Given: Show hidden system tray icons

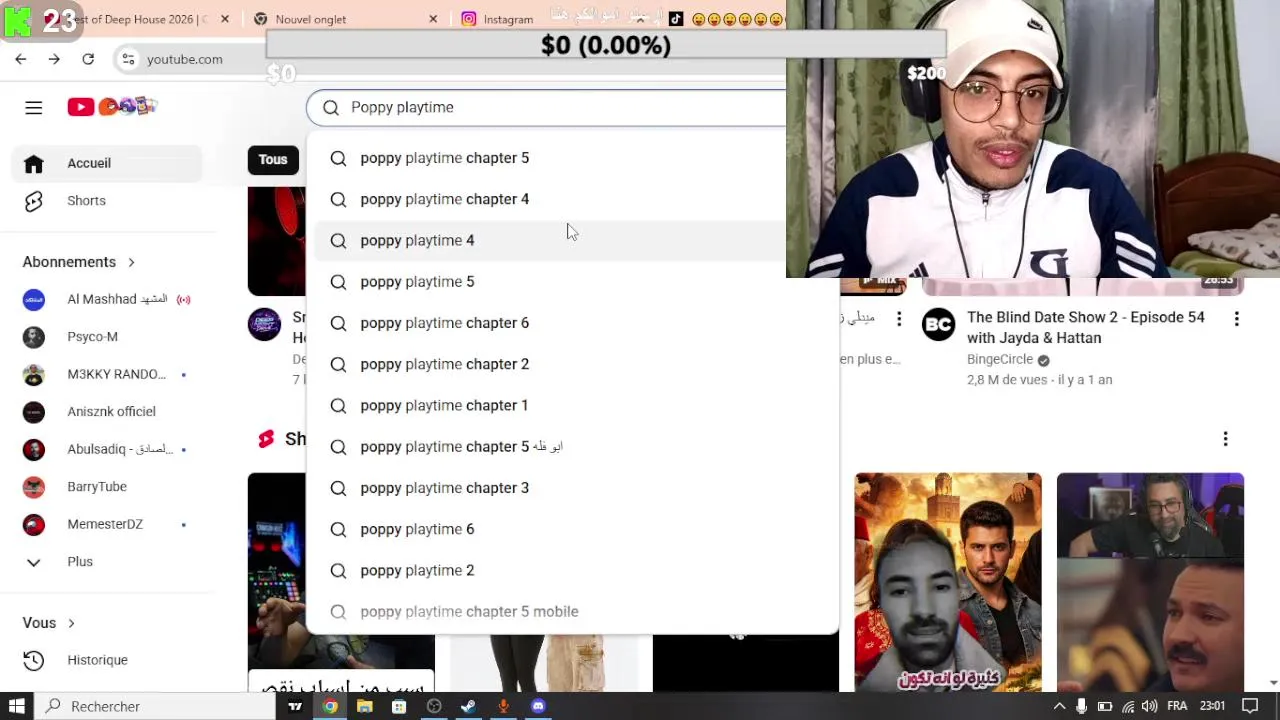Looking at the screenshot, I should point(1059,706).
